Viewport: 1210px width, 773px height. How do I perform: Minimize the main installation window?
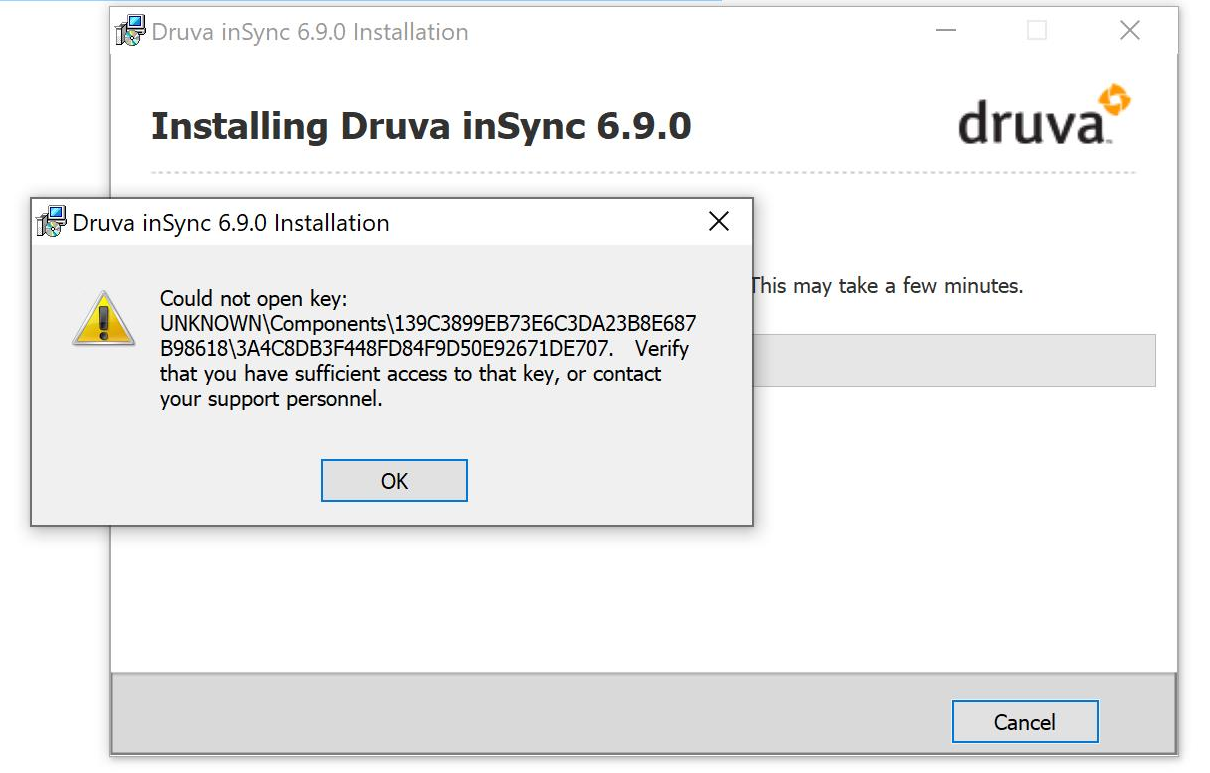tap(945, 31)
